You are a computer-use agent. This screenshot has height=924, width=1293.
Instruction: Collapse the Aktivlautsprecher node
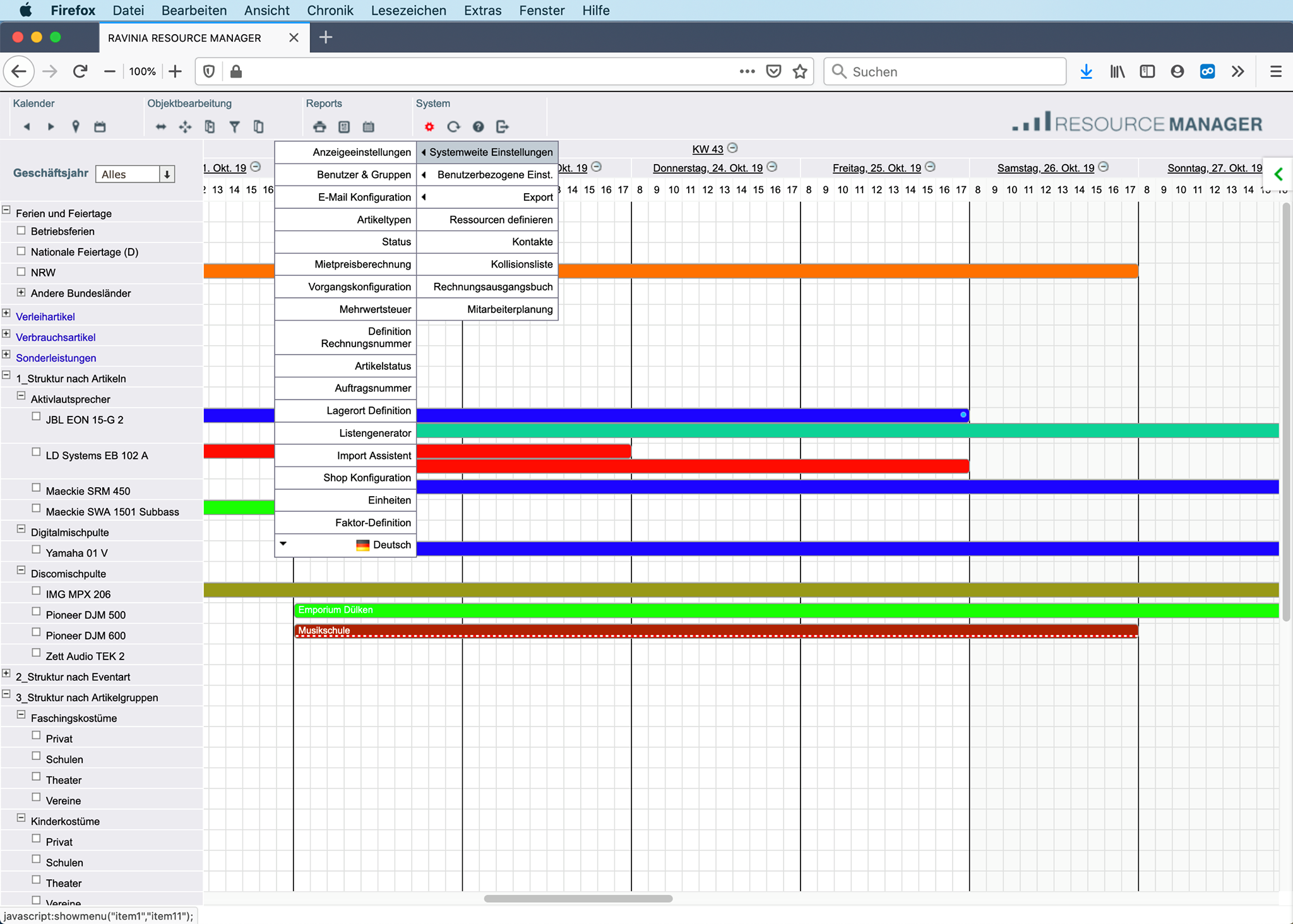(21, 396)
